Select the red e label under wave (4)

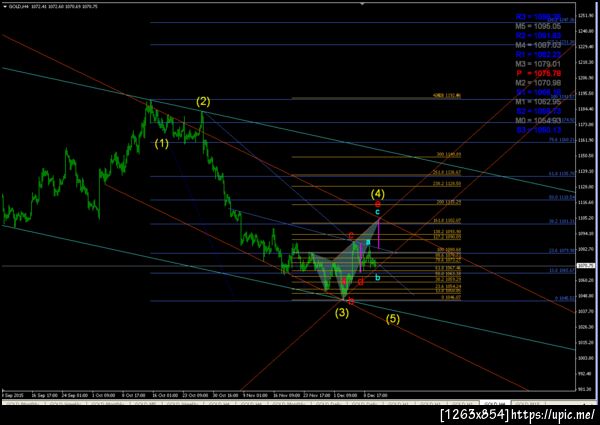(378, 204)
